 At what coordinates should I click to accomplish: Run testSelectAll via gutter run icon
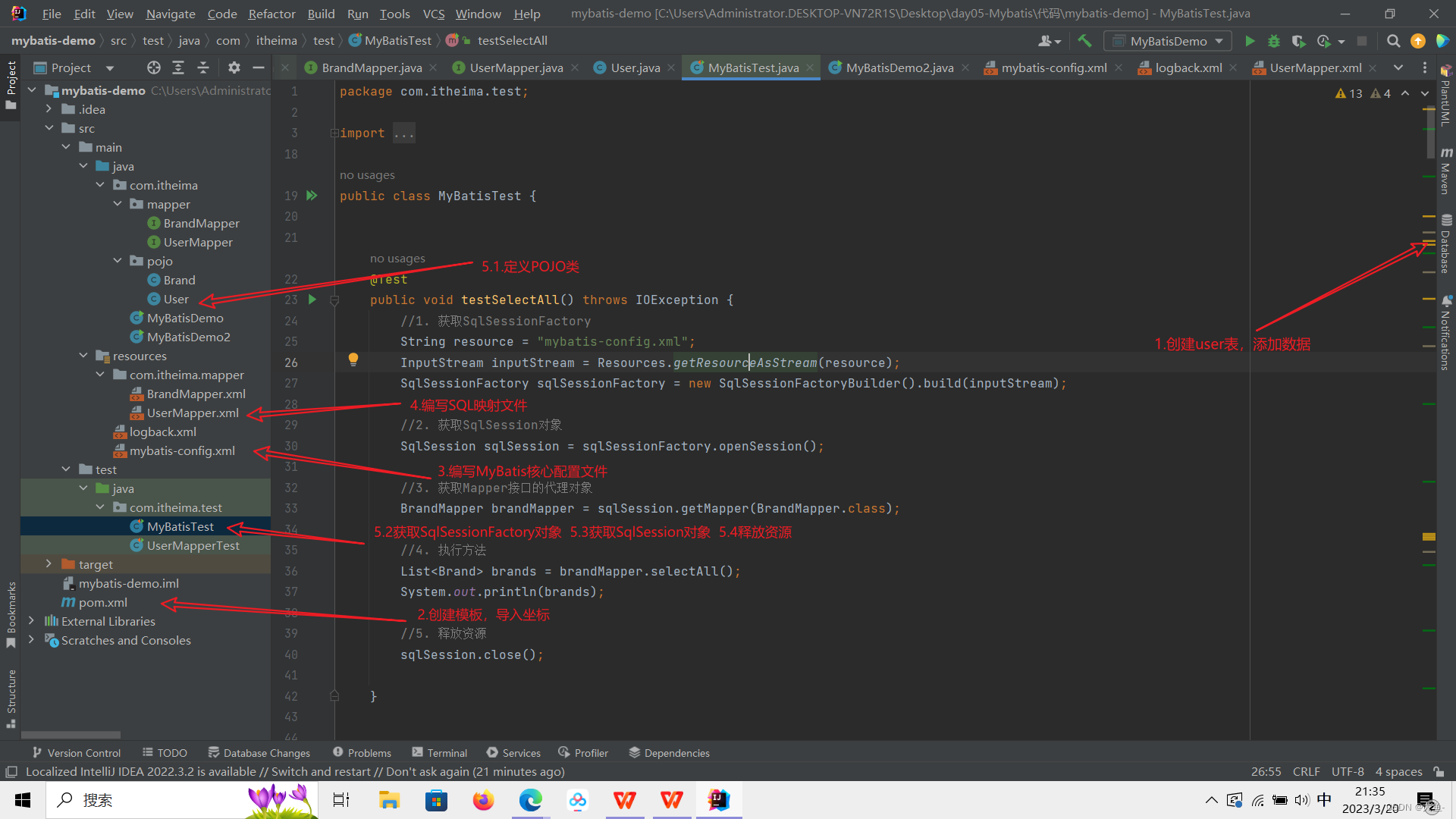coord(312,300)
